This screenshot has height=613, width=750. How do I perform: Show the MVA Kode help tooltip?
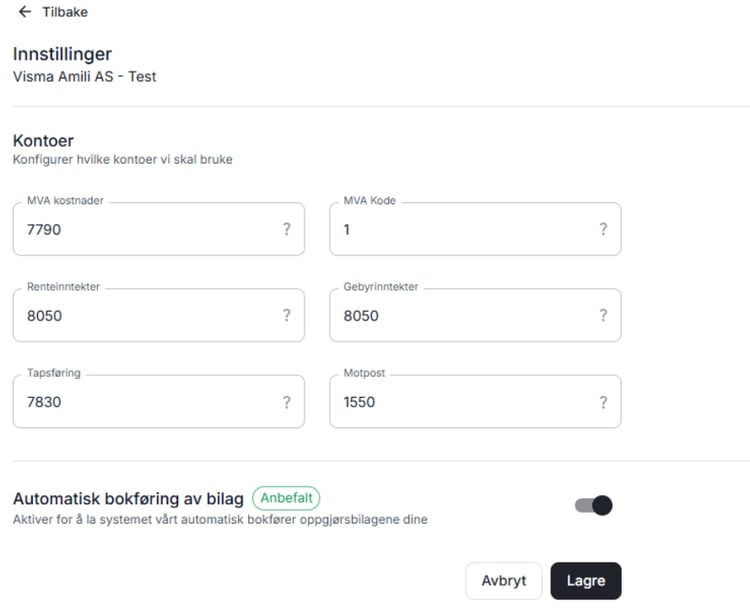(603, 229)
